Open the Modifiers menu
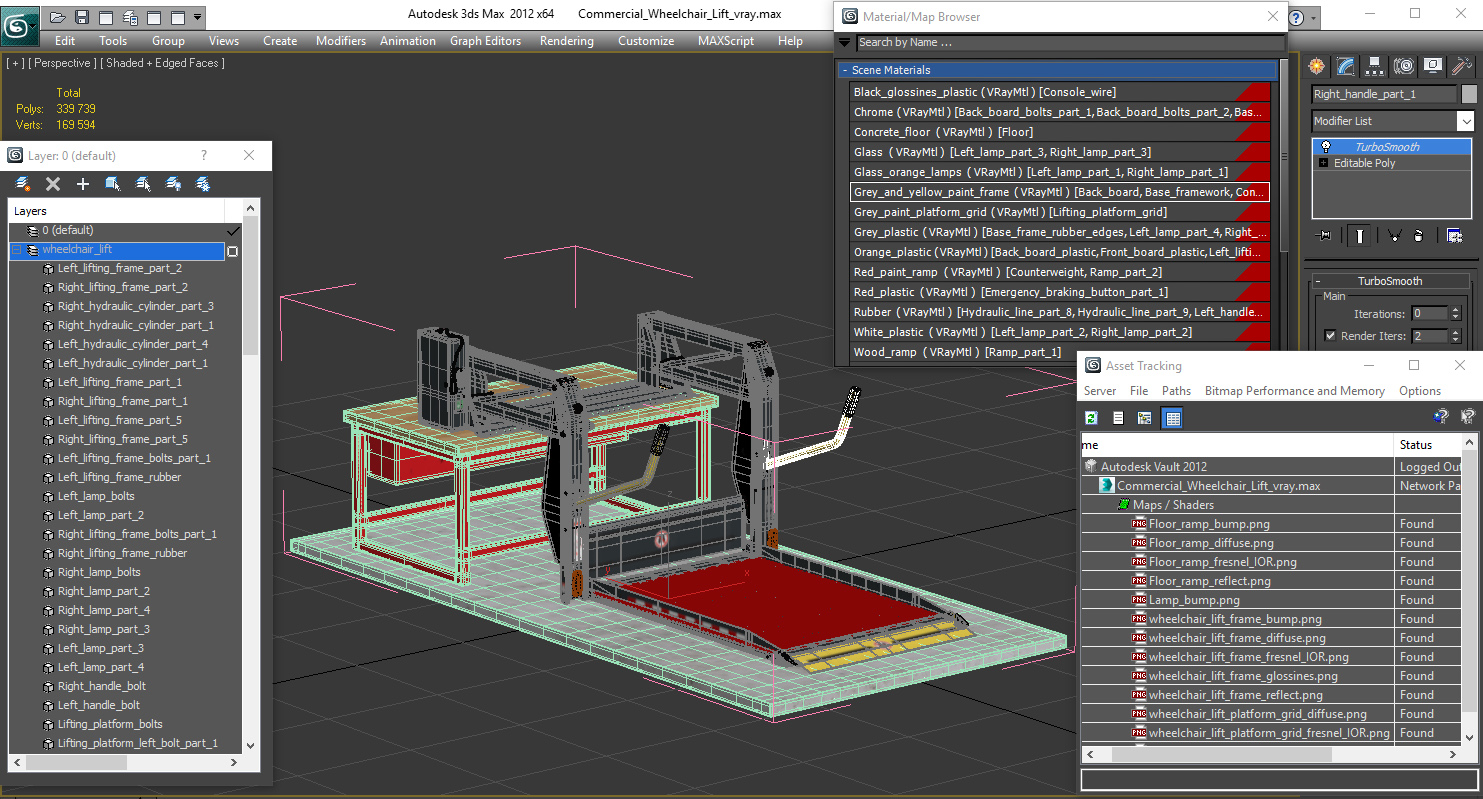 [x=341, y=41]
